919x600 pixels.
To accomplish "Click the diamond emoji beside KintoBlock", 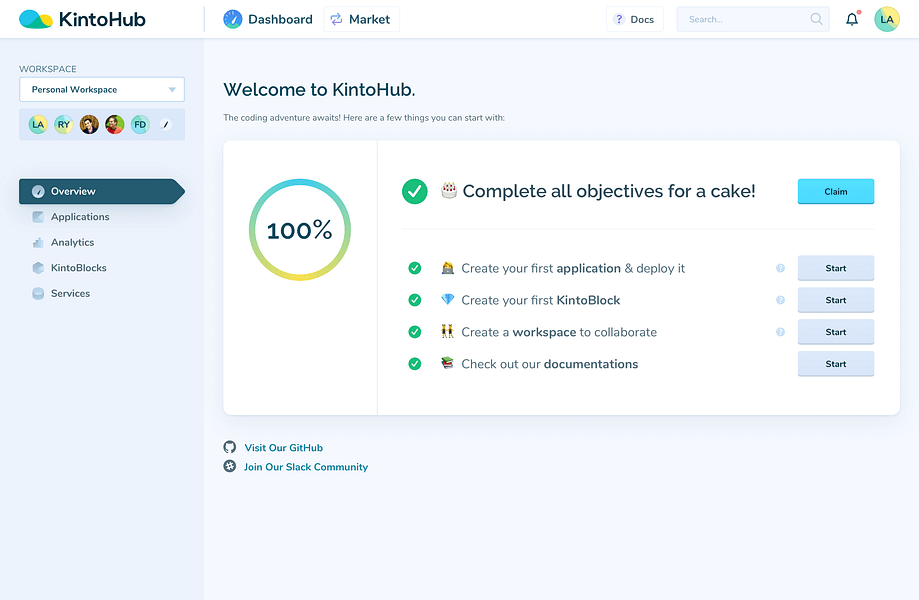I will coord(448,299).
